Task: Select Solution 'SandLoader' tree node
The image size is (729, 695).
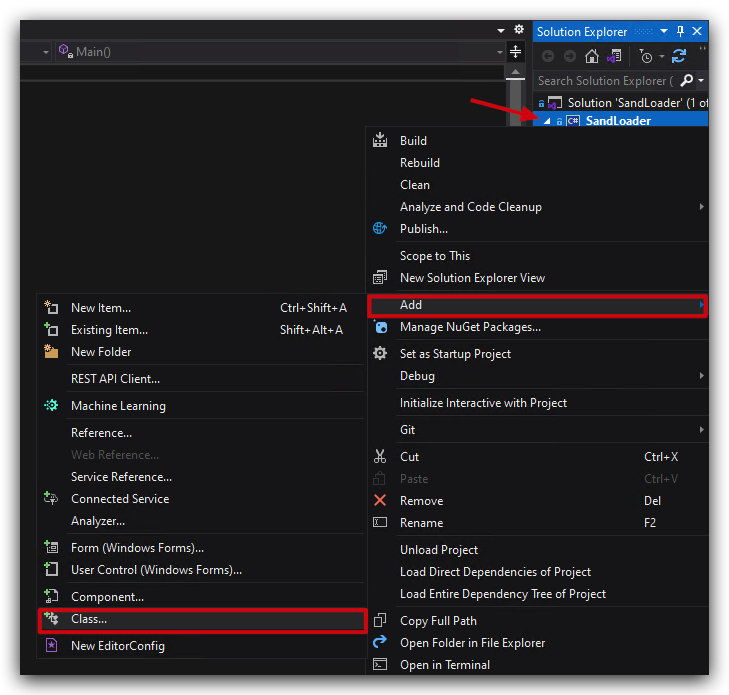Action: point(623,103)
